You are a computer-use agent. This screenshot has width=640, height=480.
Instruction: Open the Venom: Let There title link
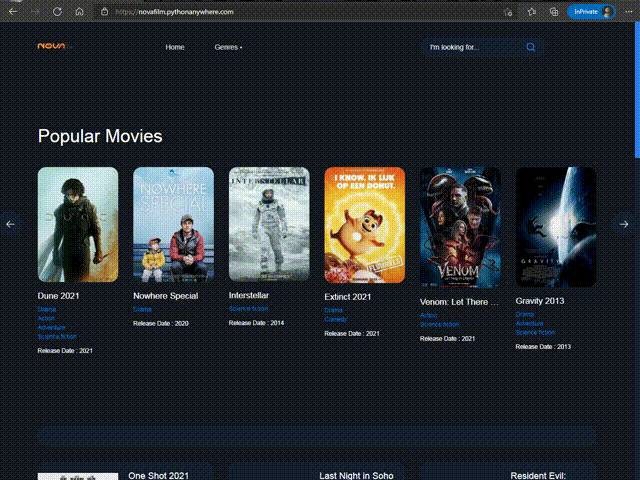point(459,302)
